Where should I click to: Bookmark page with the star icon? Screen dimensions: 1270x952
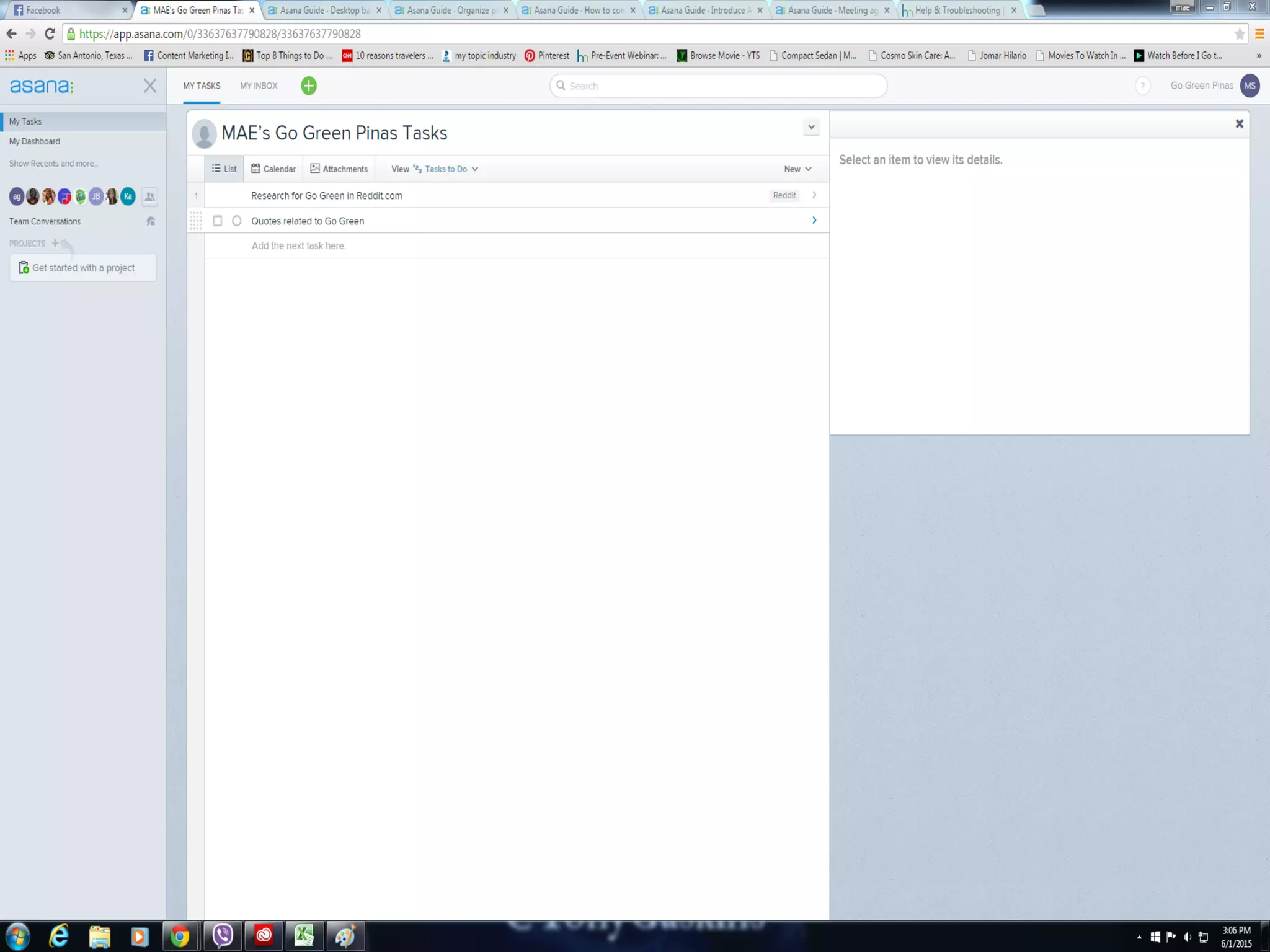tap(1239, 34)
